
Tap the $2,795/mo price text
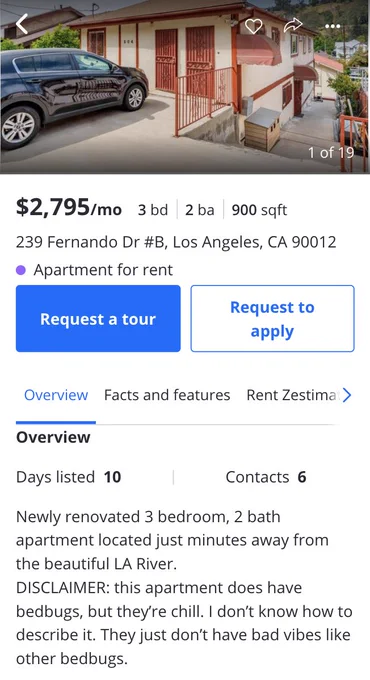69,207
